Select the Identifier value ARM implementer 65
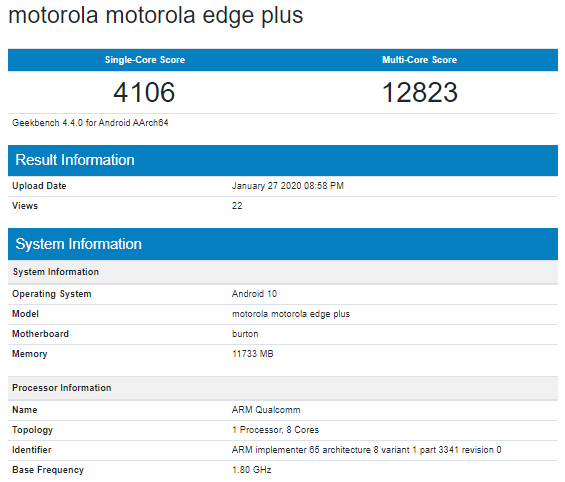Viewport: 565px width, 482px height. tap(366, 450)
